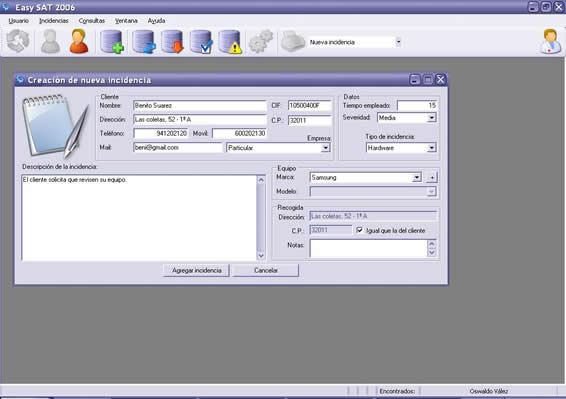The width and height of the screenshot is (566, 399).
Task: Open the Ventana menu
Action: [x=126, y=21]
